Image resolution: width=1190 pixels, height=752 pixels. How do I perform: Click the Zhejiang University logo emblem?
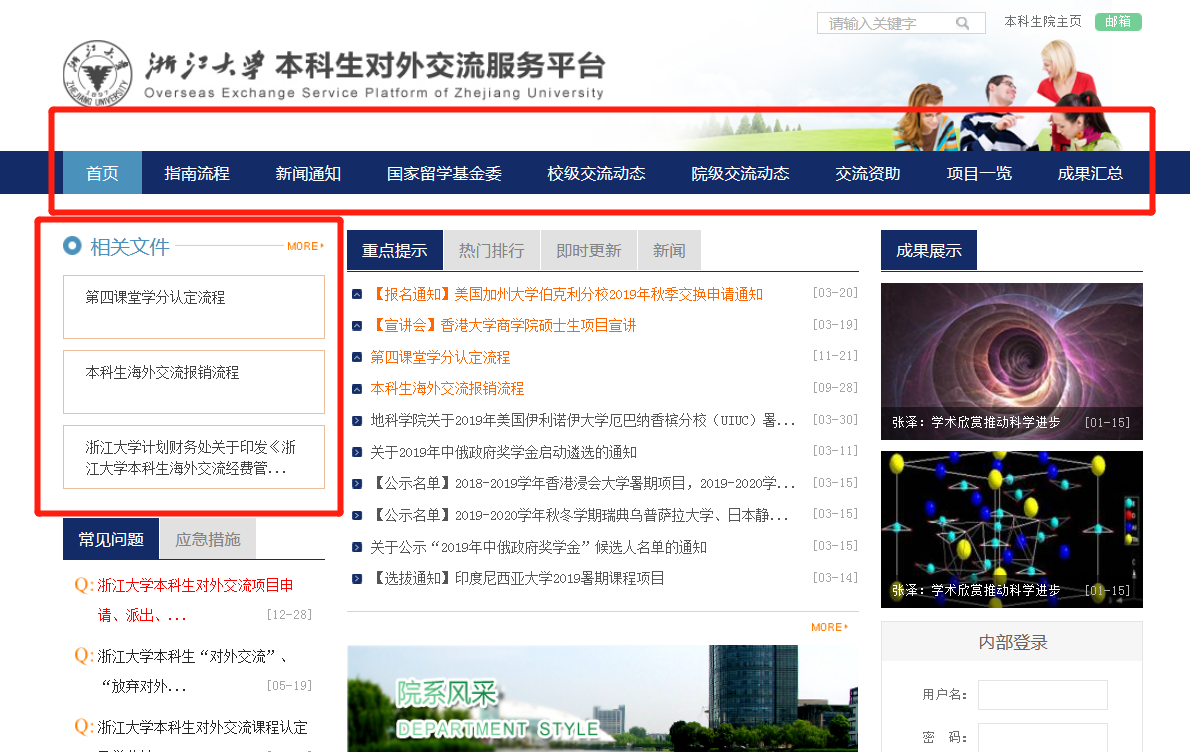point(96,75)
